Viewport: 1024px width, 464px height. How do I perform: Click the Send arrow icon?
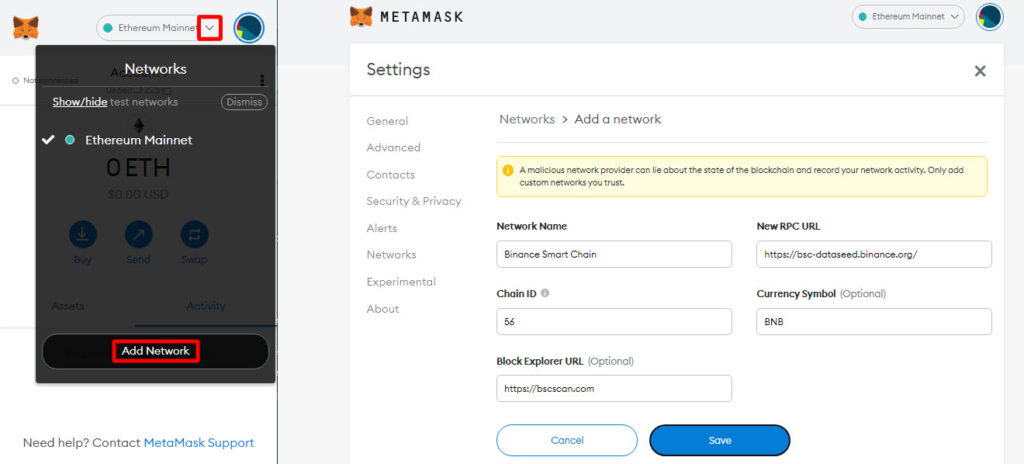[138, 235]
